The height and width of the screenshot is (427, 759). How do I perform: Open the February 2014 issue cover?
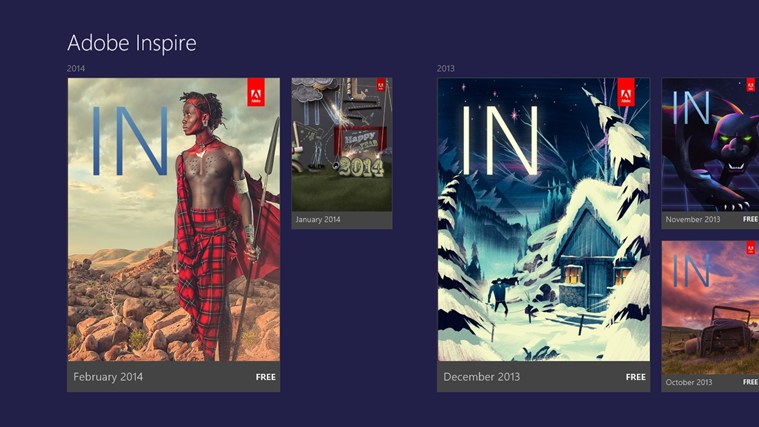pos(173,219)
